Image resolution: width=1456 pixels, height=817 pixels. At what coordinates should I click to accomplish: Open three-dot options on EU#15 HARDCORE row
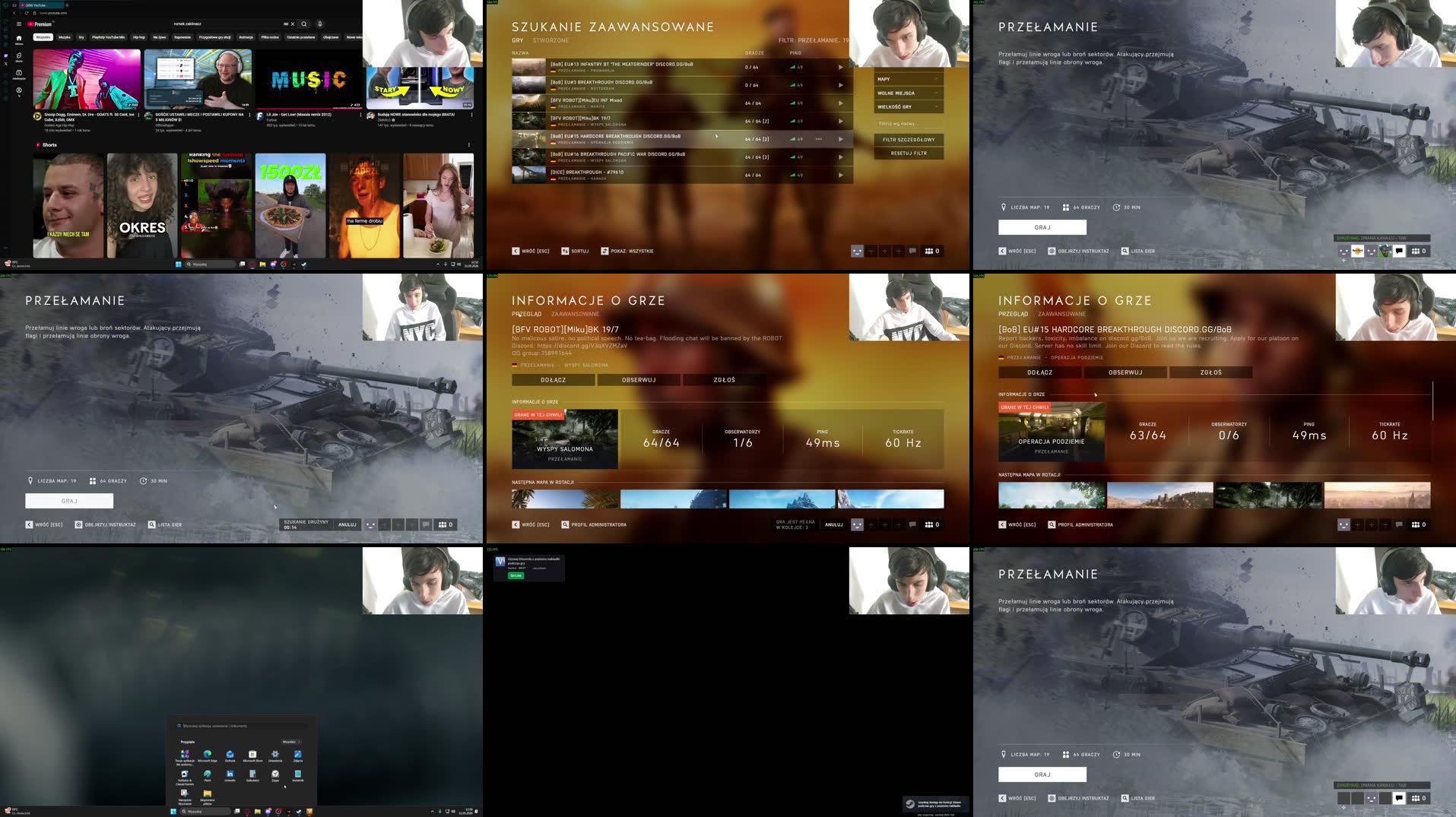(x=818, y=139)
